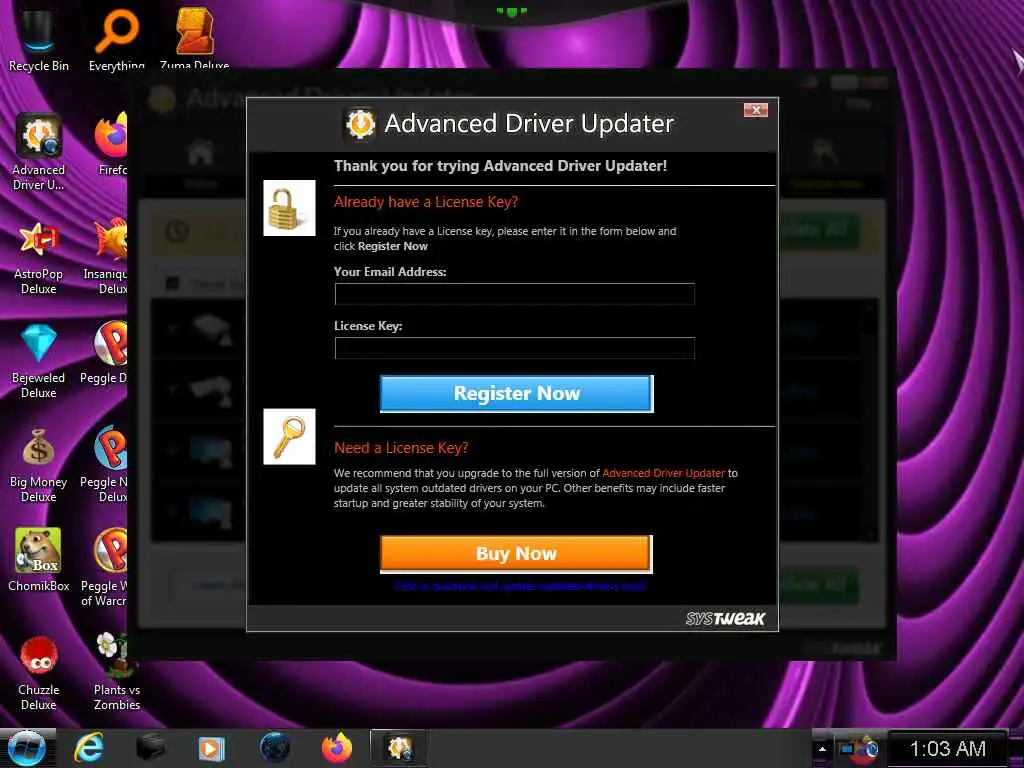Viewport: 1024px width, 768px height.
Task: Open the black folder icon in the taskbar
Action: pos(150,748)
